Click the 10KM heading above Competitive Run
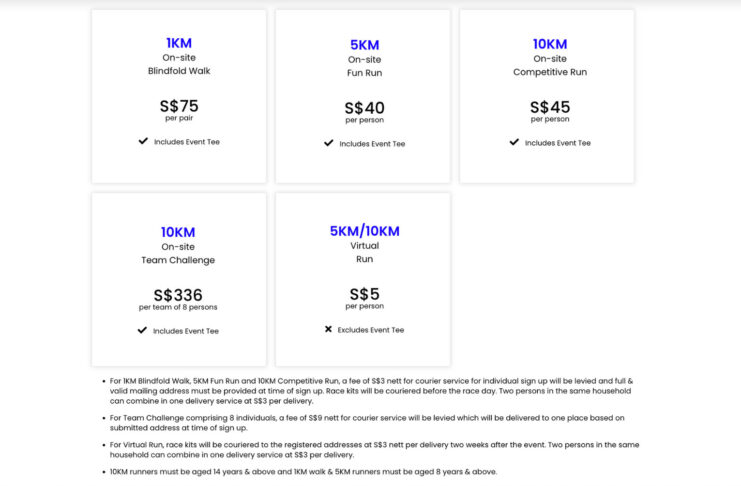The width and height of the screenshot is (741, 486). point(550,44)
